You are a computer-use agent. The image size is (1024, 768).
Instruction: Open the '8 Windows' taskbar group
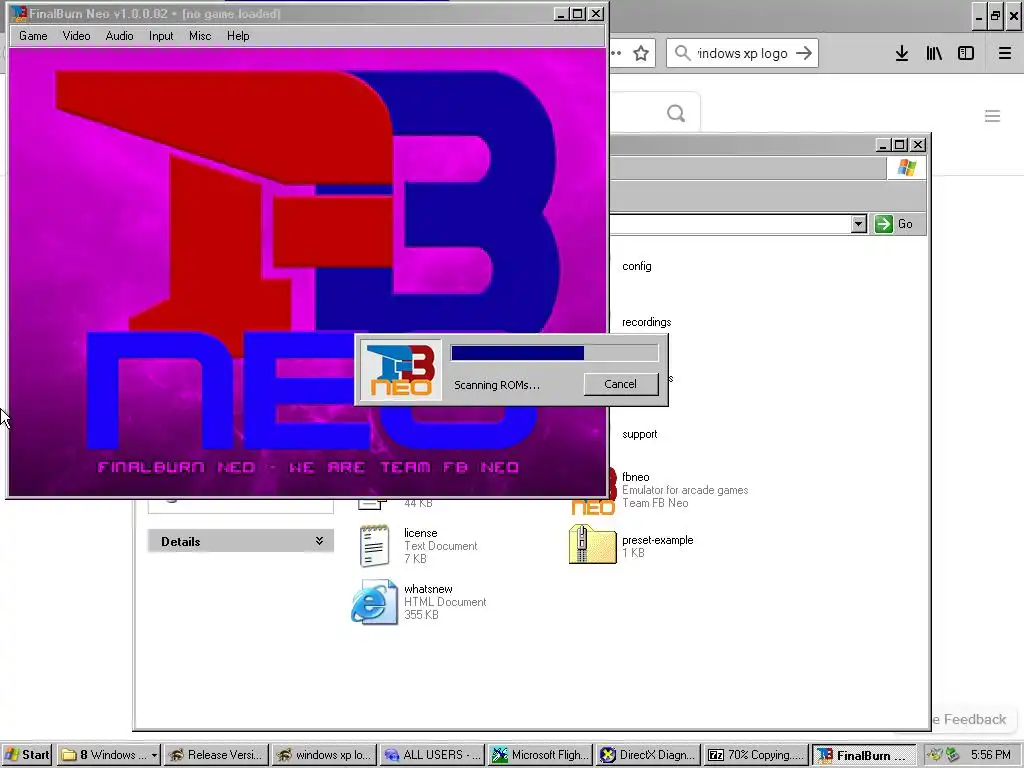(108, 755)
